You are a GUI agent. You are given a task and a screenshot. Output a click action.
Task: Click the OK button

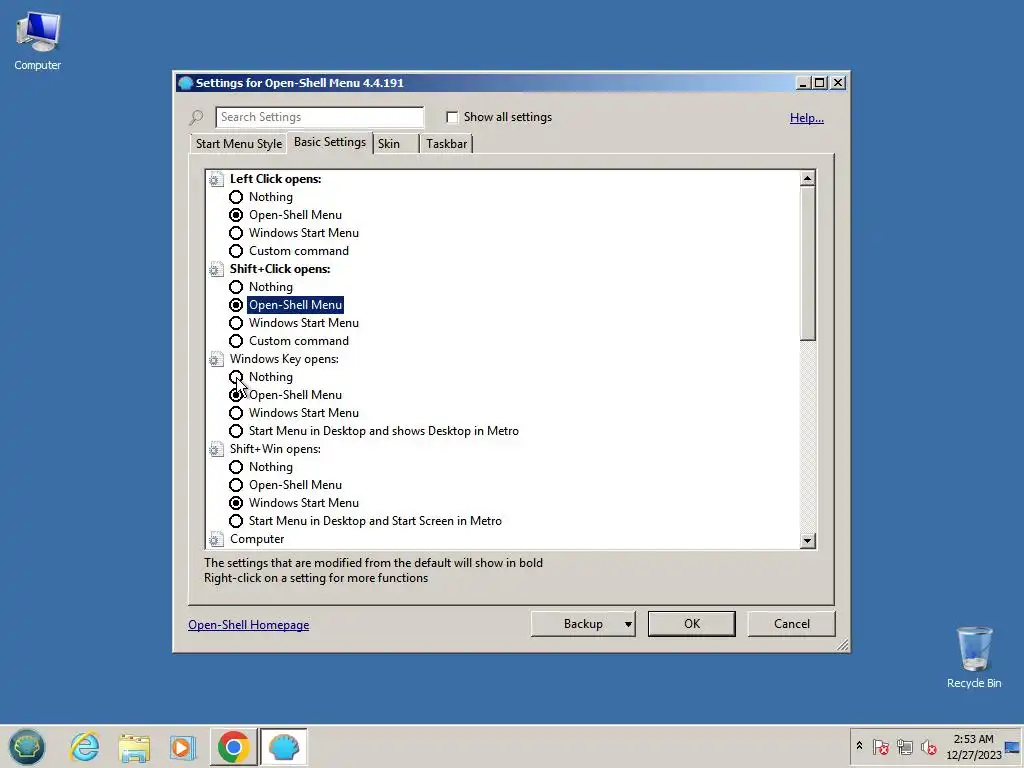pos(692,624)
